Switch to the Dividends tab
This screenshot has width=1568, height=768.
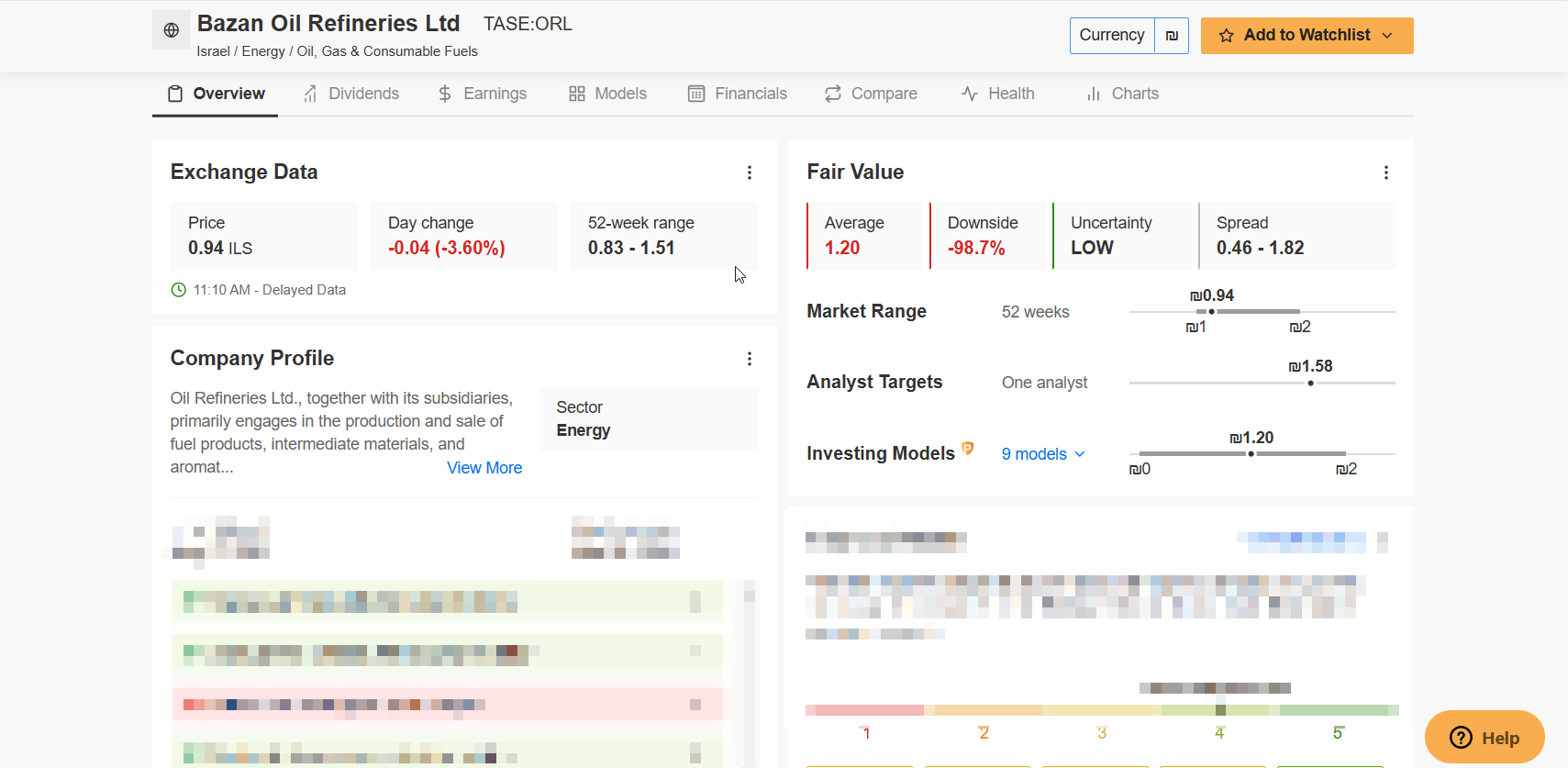point(351,94)
